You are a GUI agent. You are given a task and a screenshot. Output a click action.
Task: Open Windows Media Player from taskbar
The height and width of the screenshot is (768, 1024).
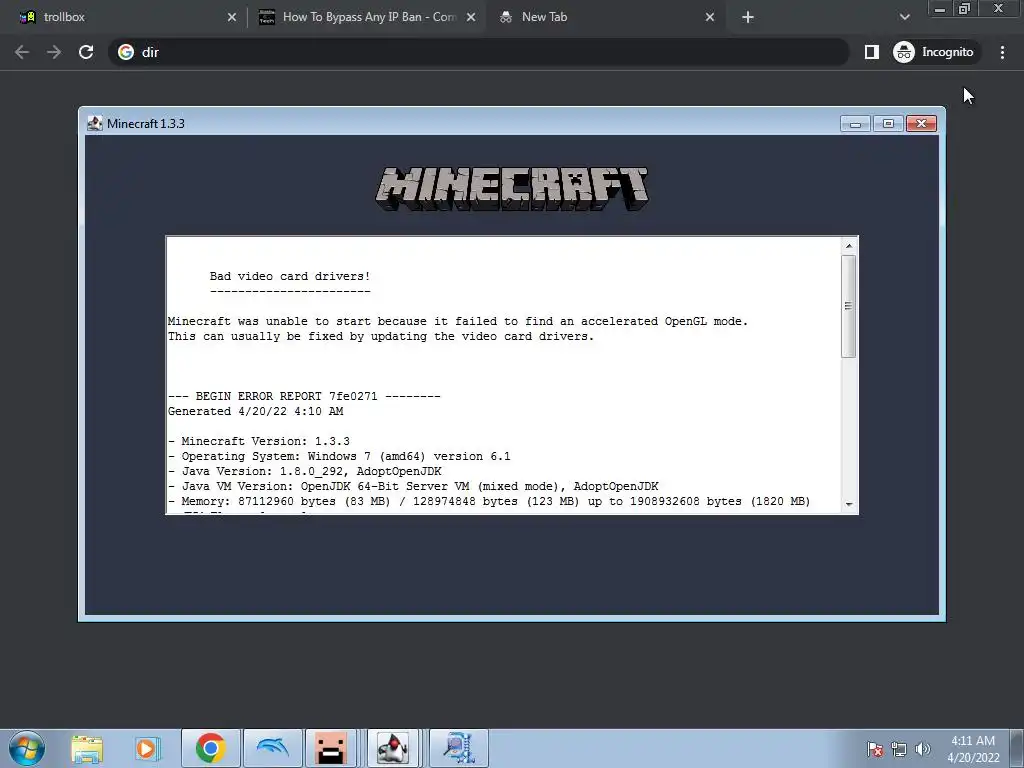tap(148, 749)
